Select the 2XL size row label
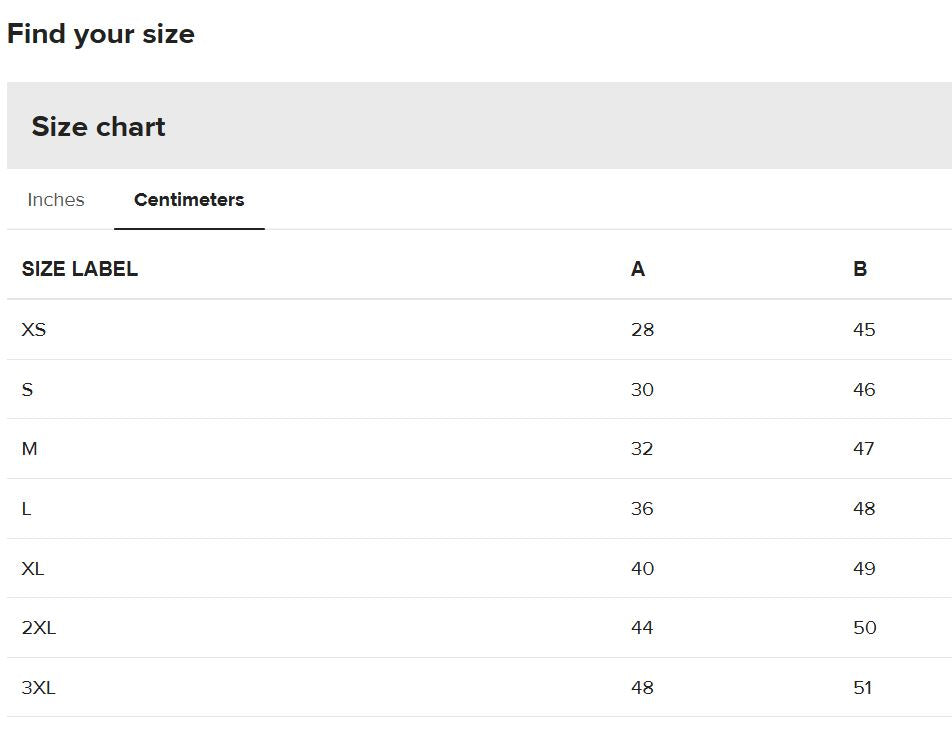Image resolution: width=952 pixels, height=740 pixels. [39, 628]
